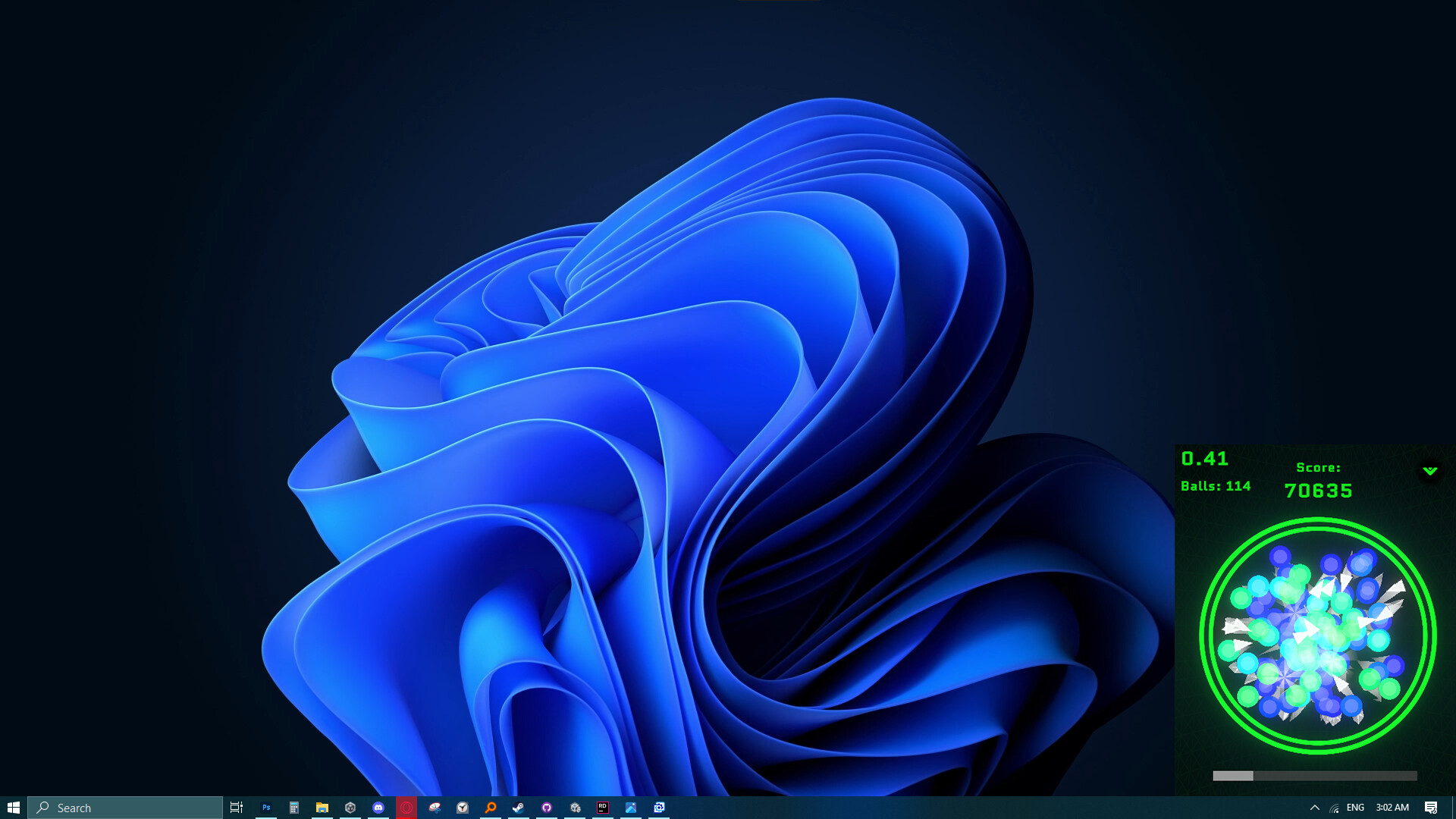This screenshot has width=1456, height=819.
Task: Launch Calculator from the taskbar
Action: pyautogui.click(x=293, y=808)
